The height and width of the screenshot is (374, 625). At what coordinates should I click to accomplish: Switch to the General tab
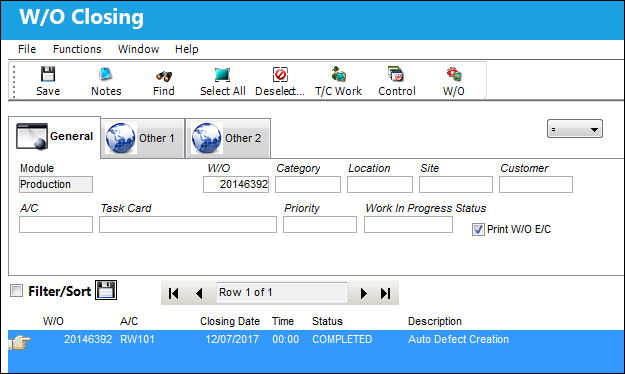click(54, 137)
